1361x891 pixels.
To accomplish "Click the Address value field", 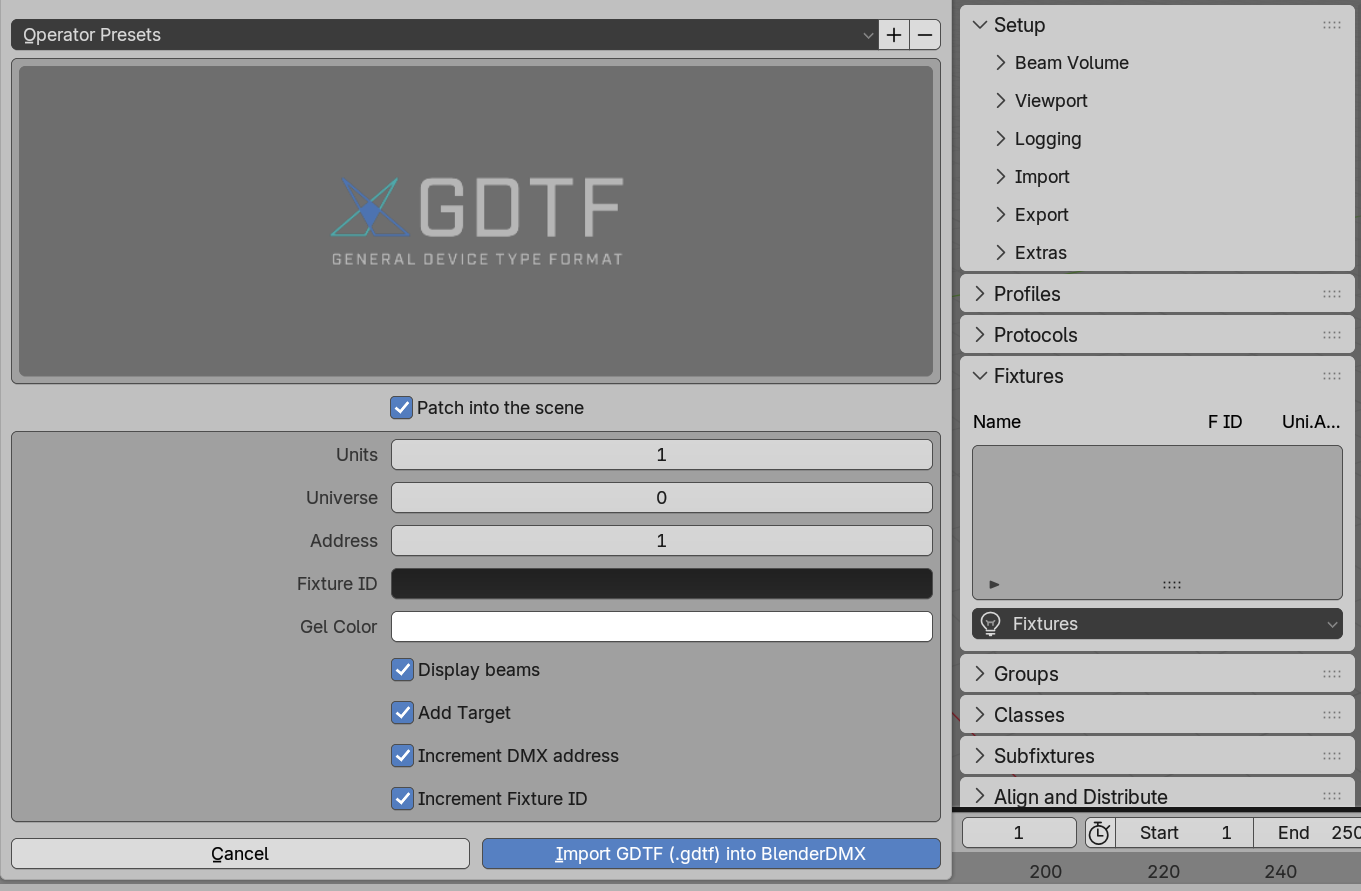I will pos(661,541).
